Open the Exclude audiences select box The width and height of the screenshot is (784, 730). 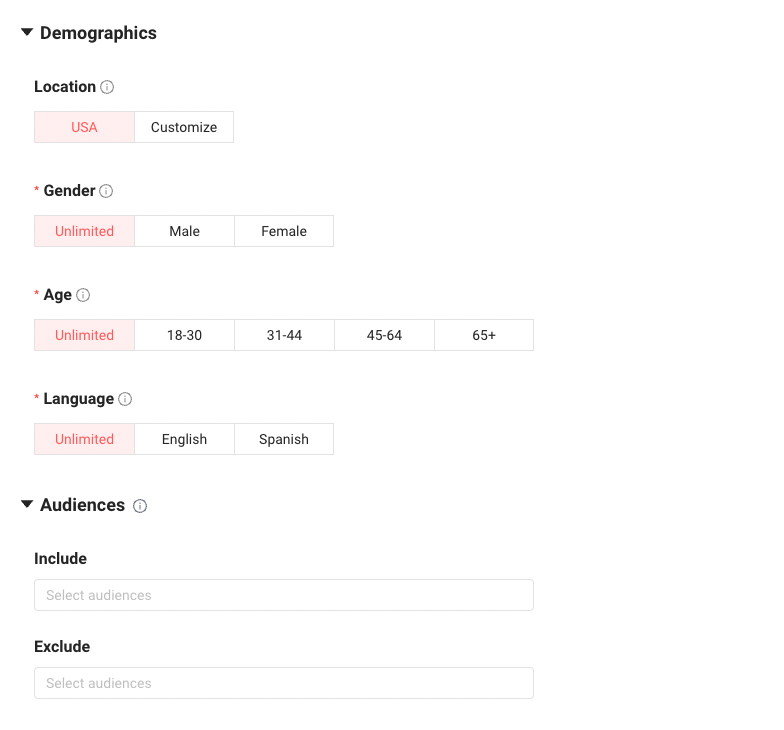284,683
